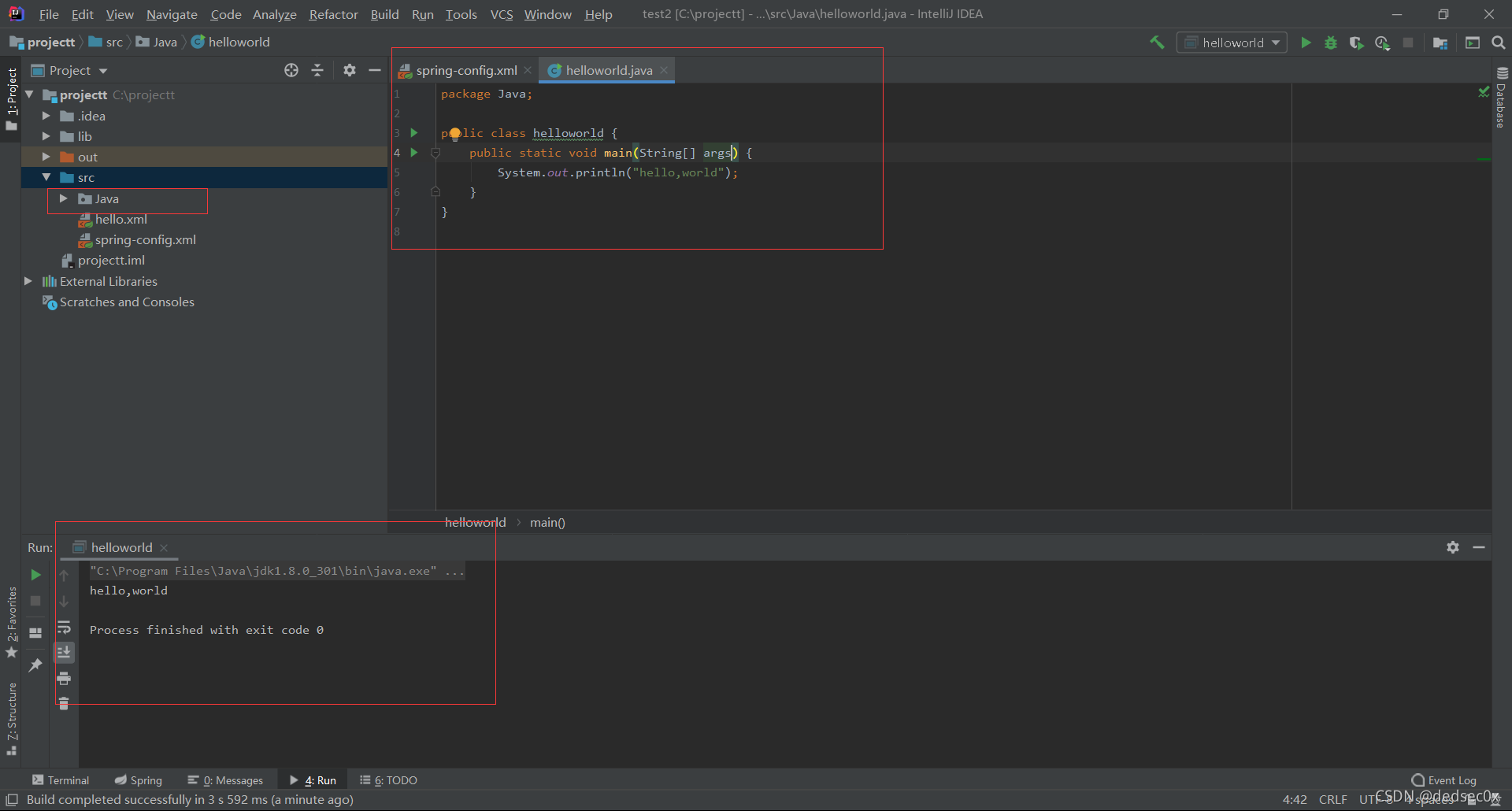The height and width of the screenshot is (811, 1512).
Task: Open Project Structure icon in toolbar
Action: point(1440,43)
